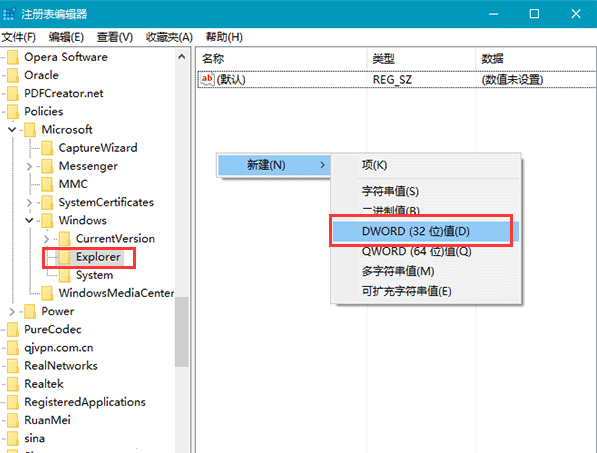Select the System registry key
Image resolution: width=597 pixels, height=453 pixels.
coord(94,275)
